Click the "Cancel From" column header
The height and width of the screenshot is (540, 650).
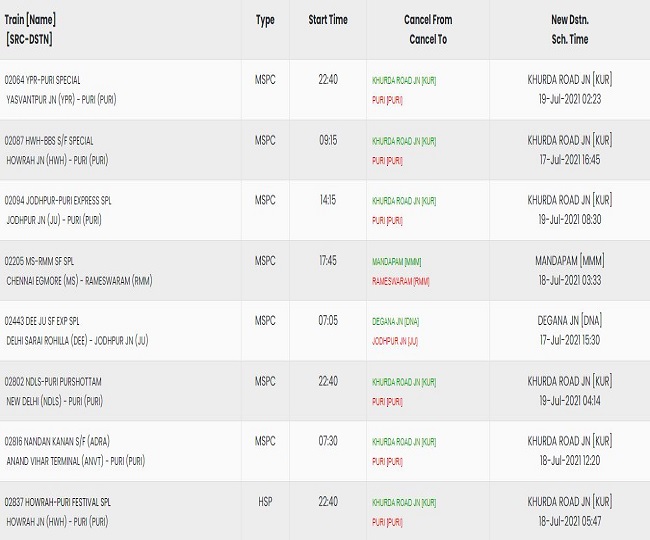pos(427,20)
